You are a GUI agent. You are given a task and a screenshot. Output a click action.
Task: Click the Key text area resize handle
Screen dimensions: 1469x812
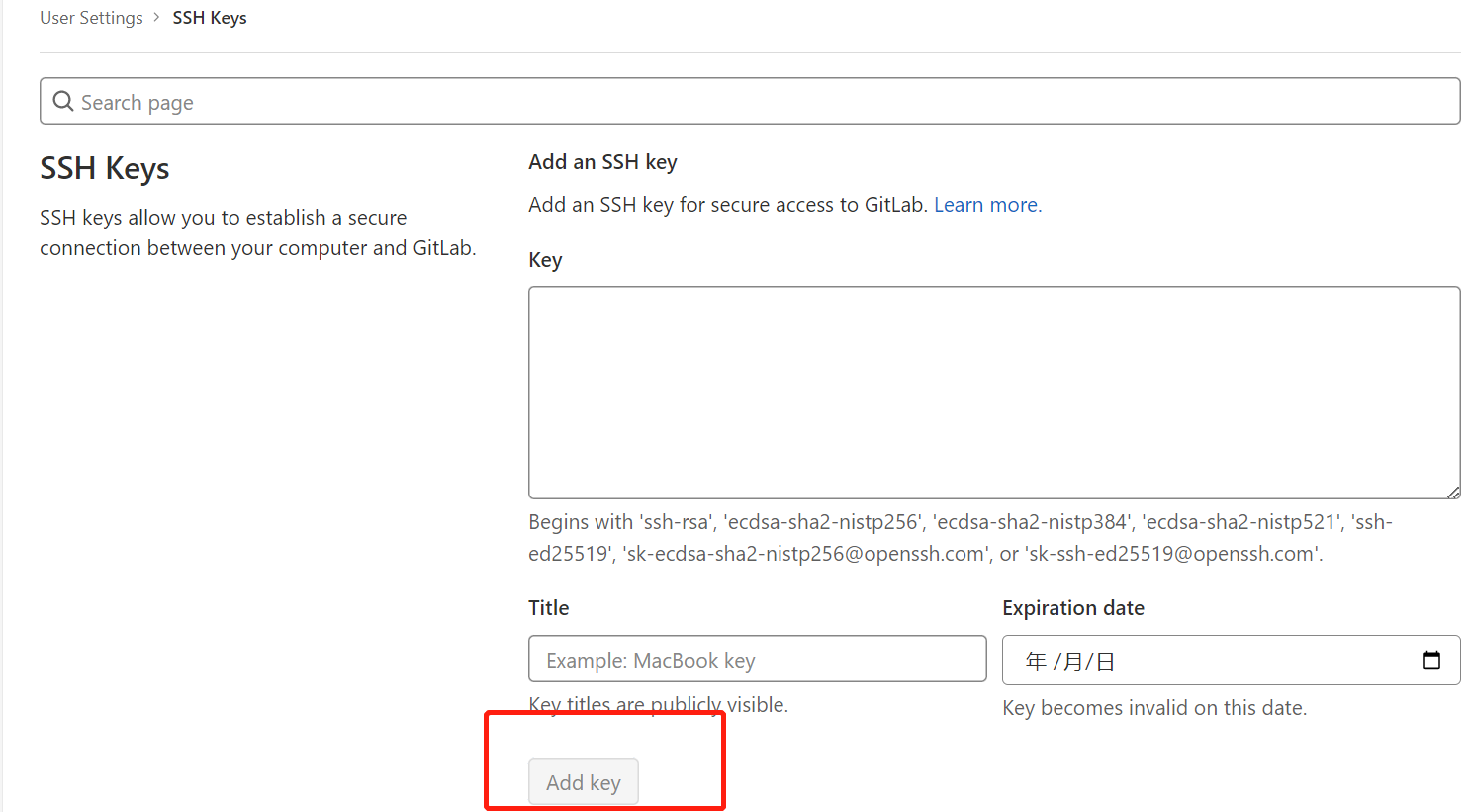click(x=1453, y=492)
